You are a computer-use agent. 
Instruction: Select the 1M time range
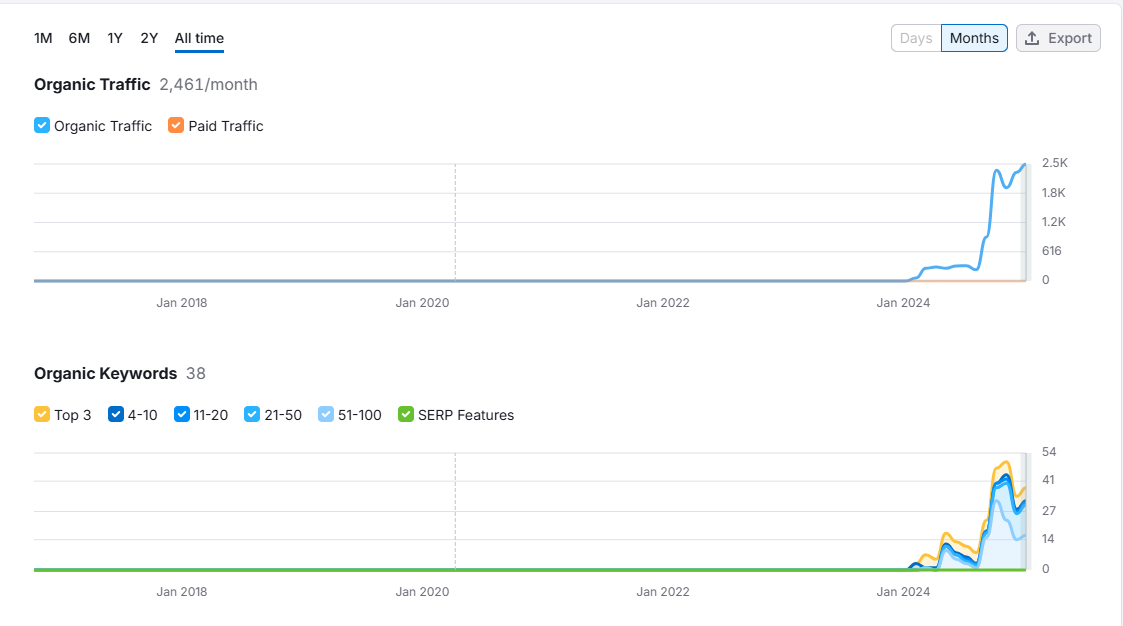click(x=43, y=38)
